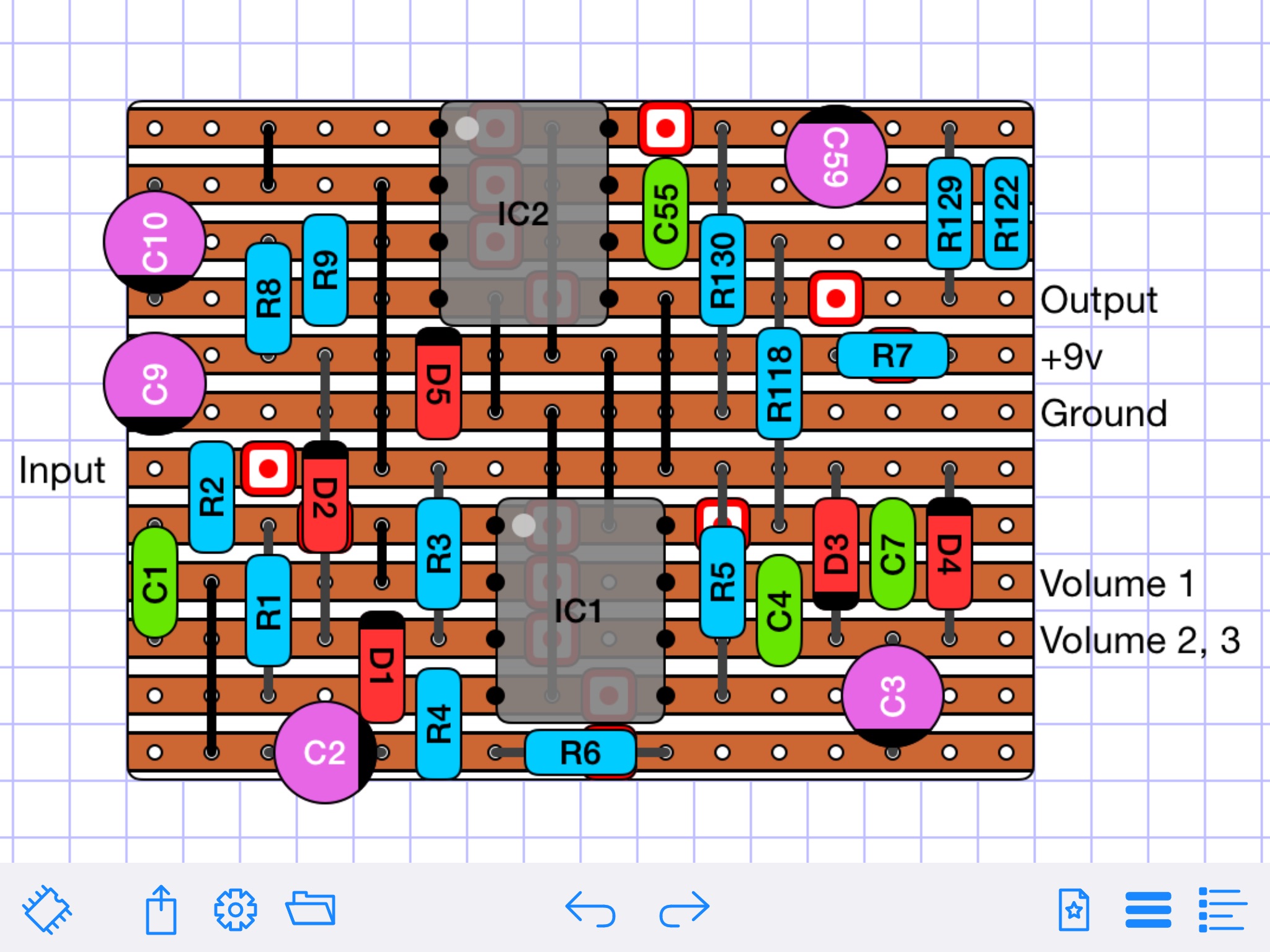
Task: Tap the track cut beside C55
Action: click(665, 128)
